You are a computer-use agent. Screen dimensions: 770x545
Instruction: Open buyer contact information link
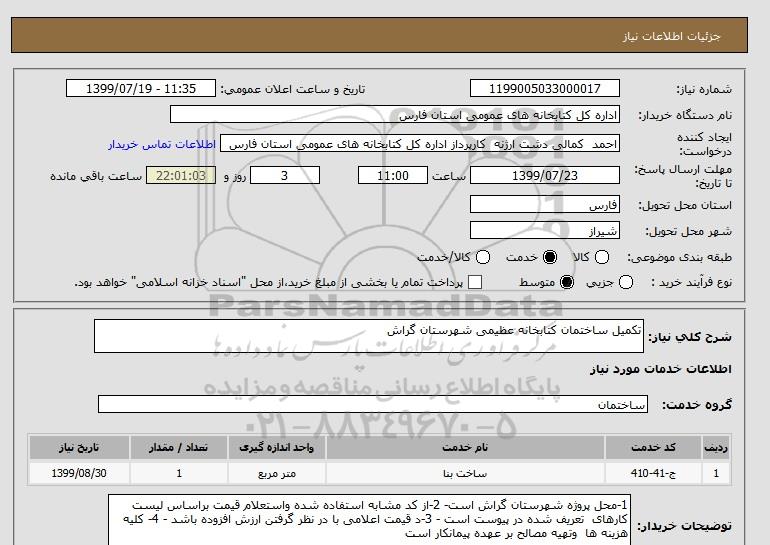click(162, 144)
